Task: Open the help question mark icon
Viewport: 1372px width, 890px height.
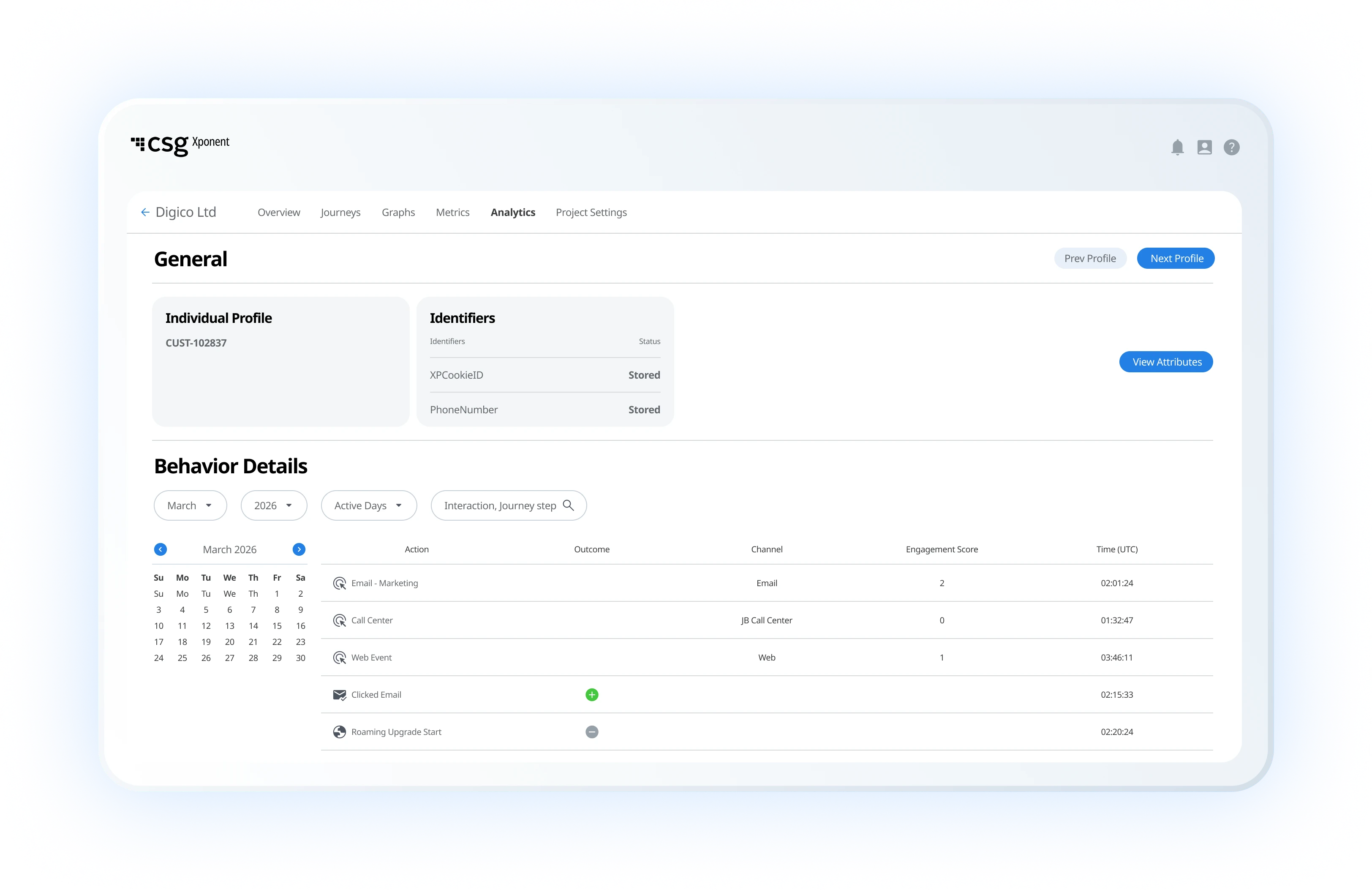Action: click(x=1231, y=147)
